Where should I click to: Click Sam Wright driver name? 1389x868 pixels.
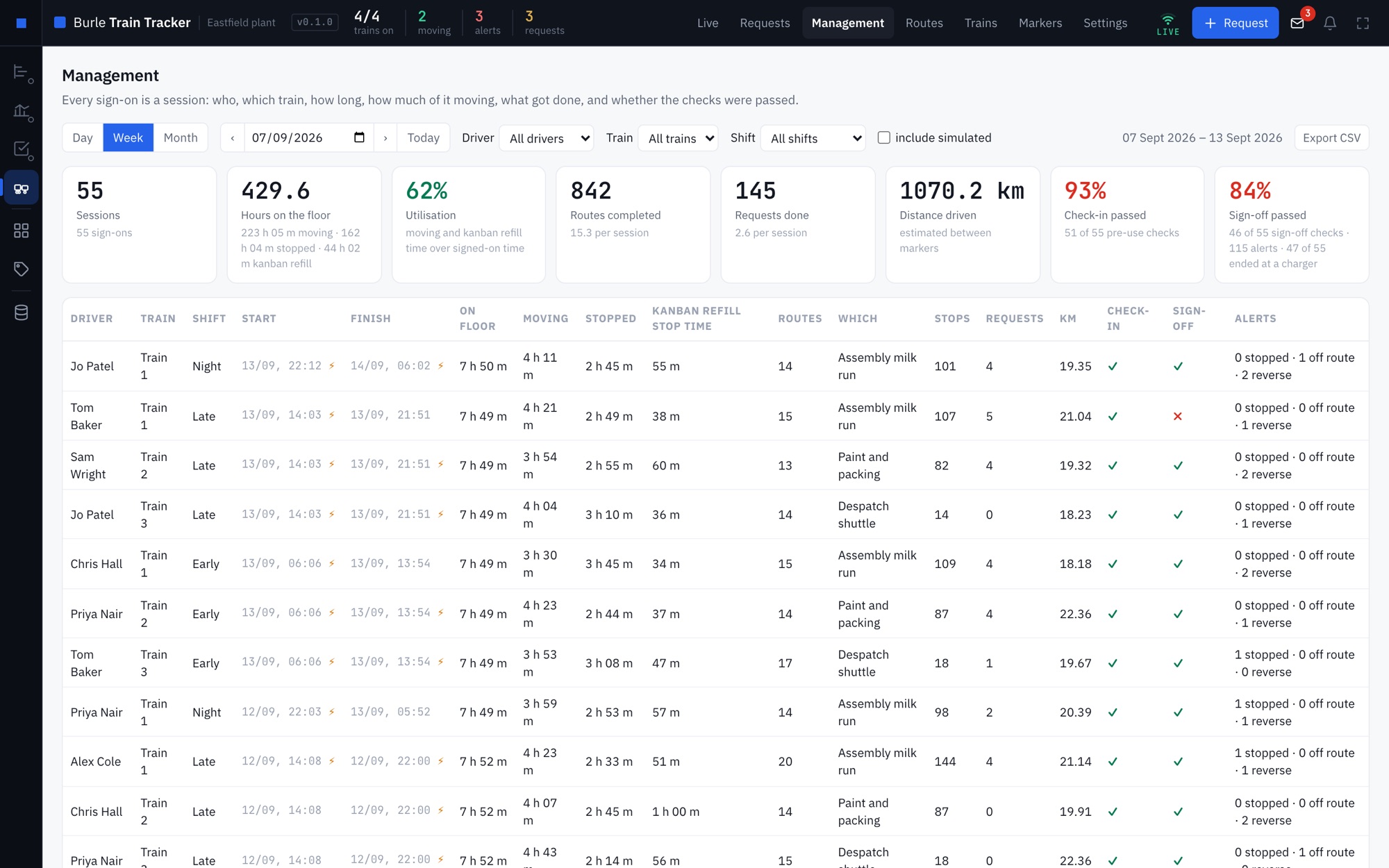tap(88, 466)
